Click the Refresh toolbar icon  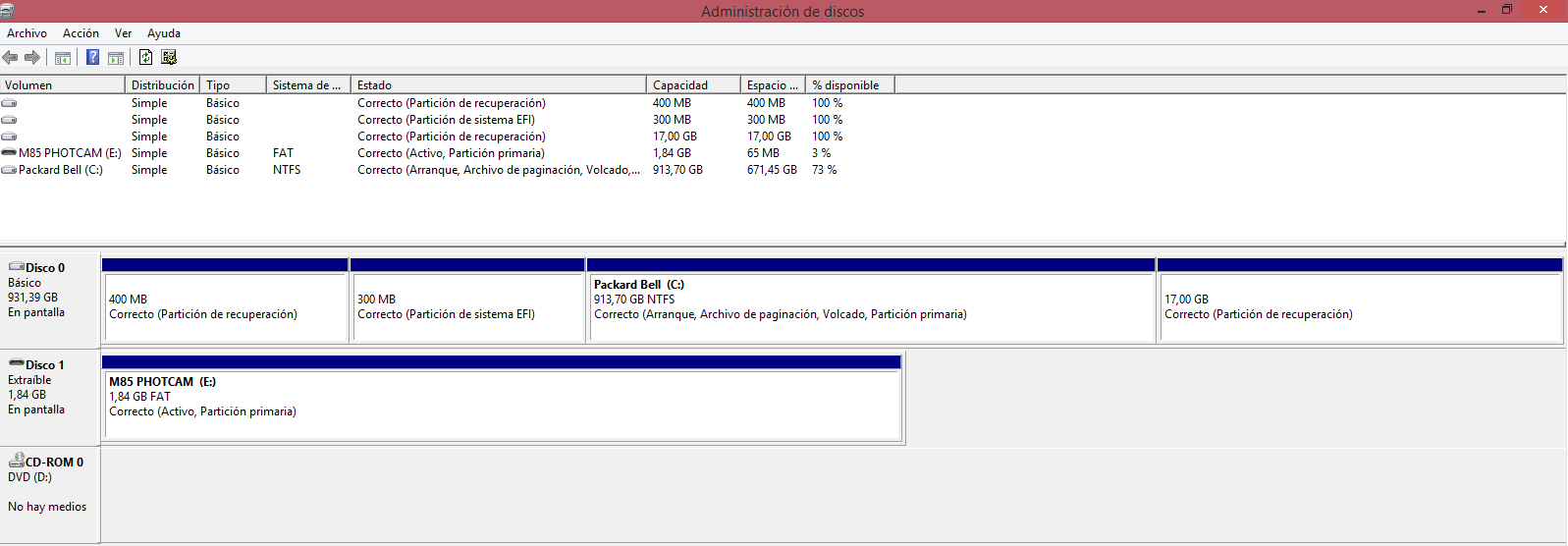[x=145, y=57]
